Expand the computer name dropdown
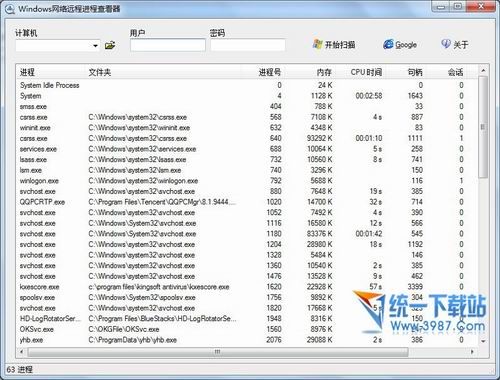500x380 pixels. click(95, 45)
